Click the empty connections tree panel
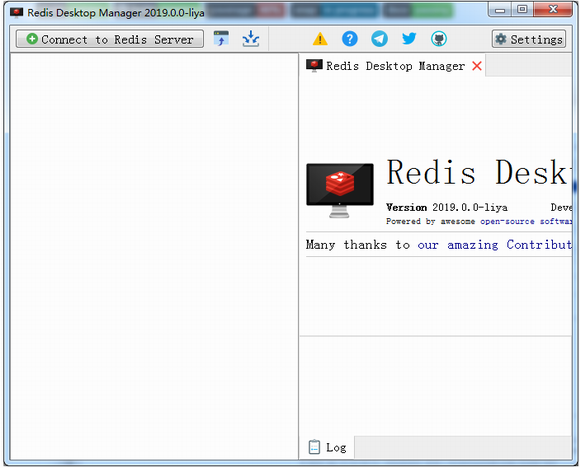 pos(154,256)
